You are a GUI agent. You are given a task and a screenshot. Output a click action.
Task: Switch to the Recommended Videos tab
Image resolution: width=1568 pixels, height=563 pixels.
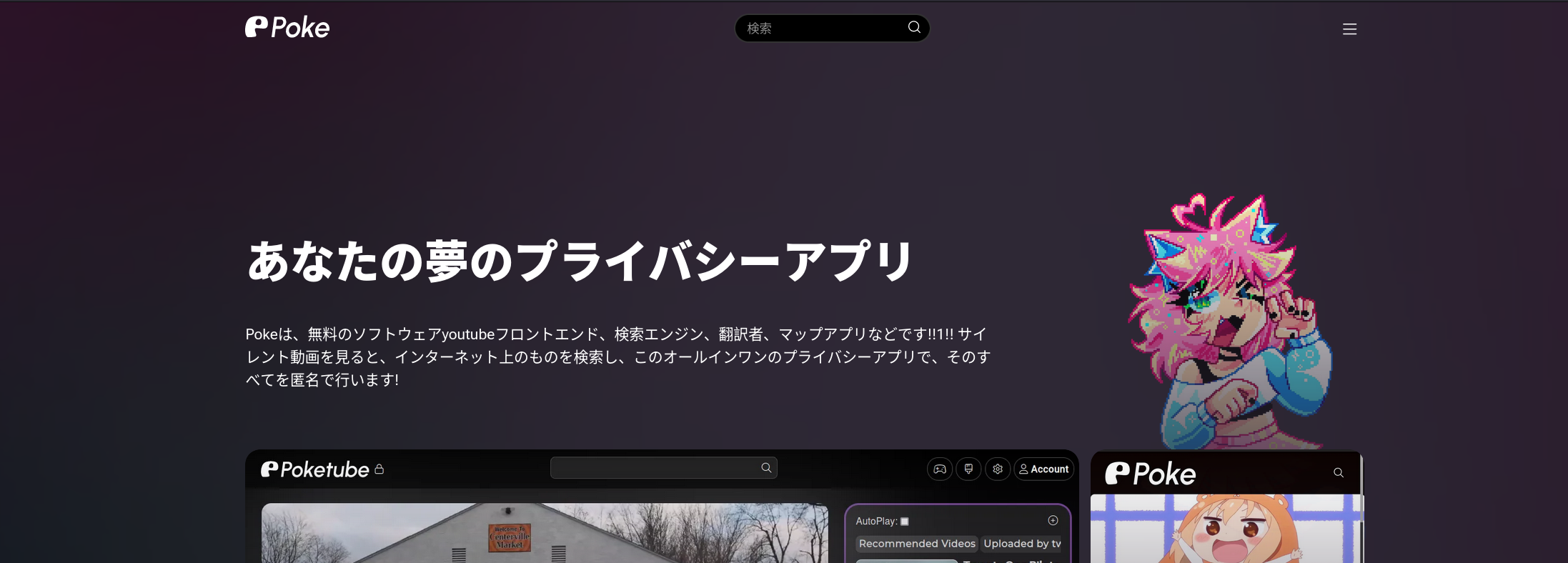(917, 544)
